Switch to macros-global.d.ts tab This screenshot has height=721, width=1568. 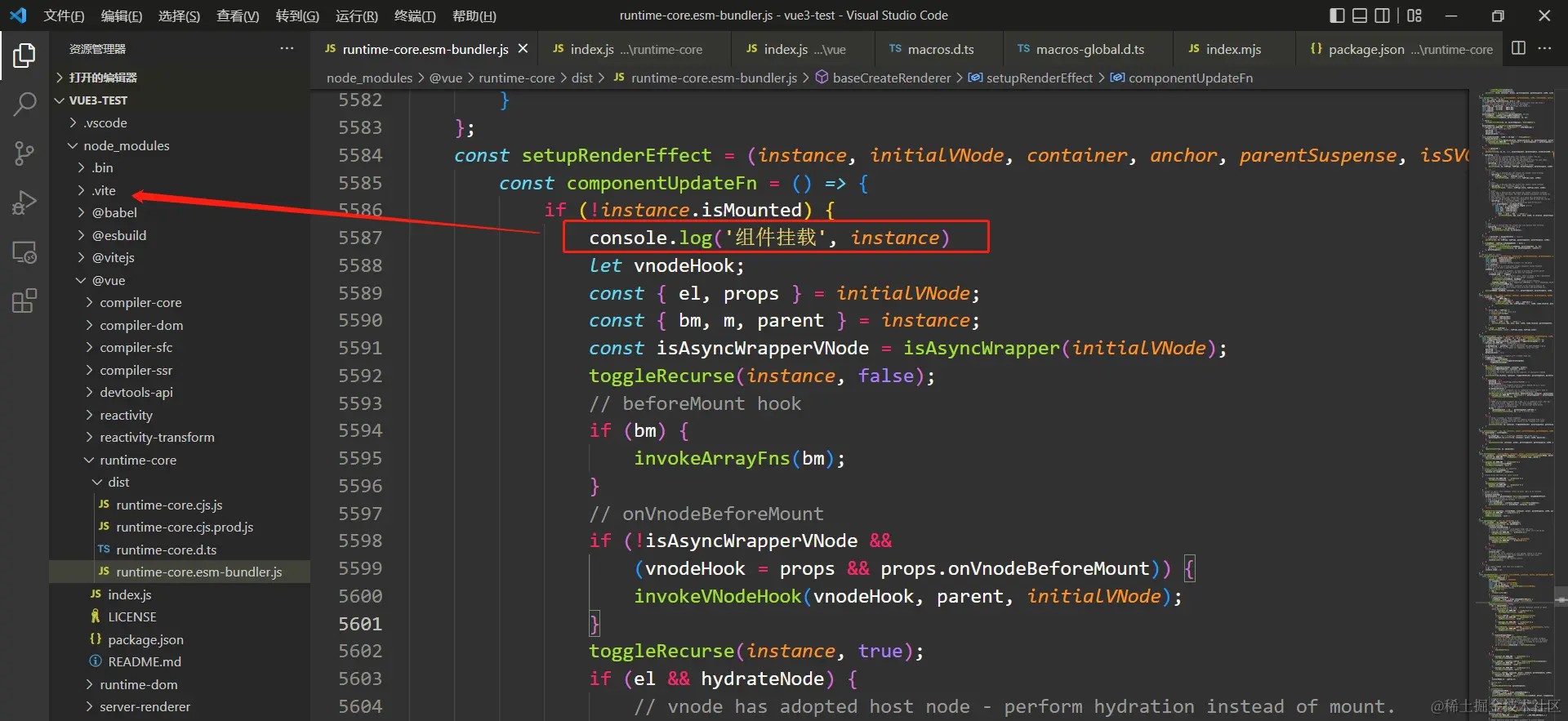coord(1089,49)
